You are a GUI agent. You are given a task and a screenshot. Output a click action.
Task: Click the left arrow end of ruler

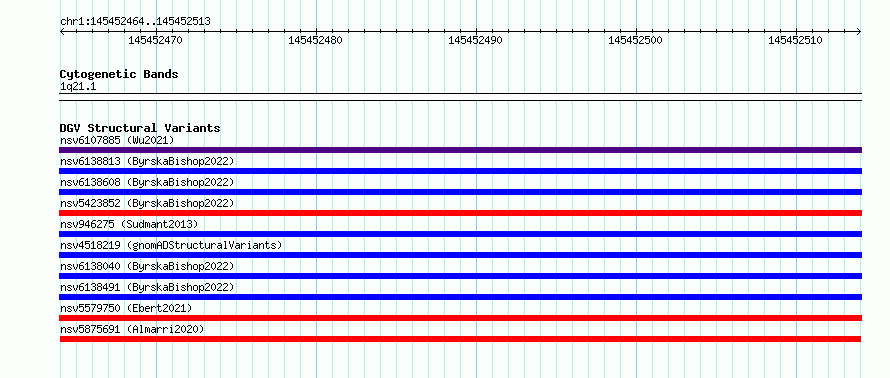pos(62,31)
